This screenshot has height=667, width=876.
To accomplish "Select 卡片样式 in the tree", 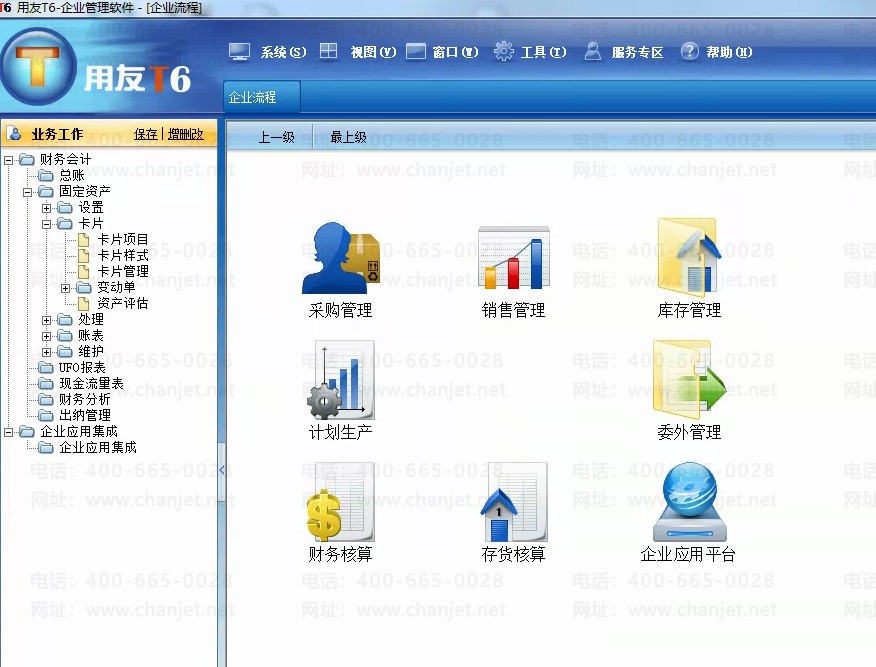I will [x=123, y=255].
